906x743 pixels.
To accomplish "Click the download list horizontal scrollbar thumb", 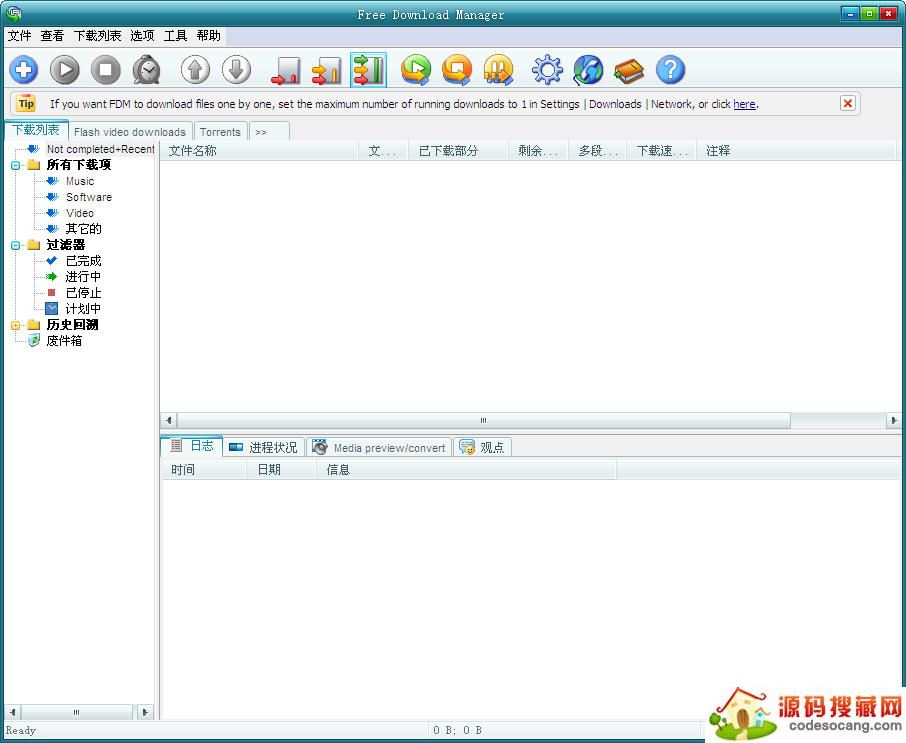I will click(483, 421).
